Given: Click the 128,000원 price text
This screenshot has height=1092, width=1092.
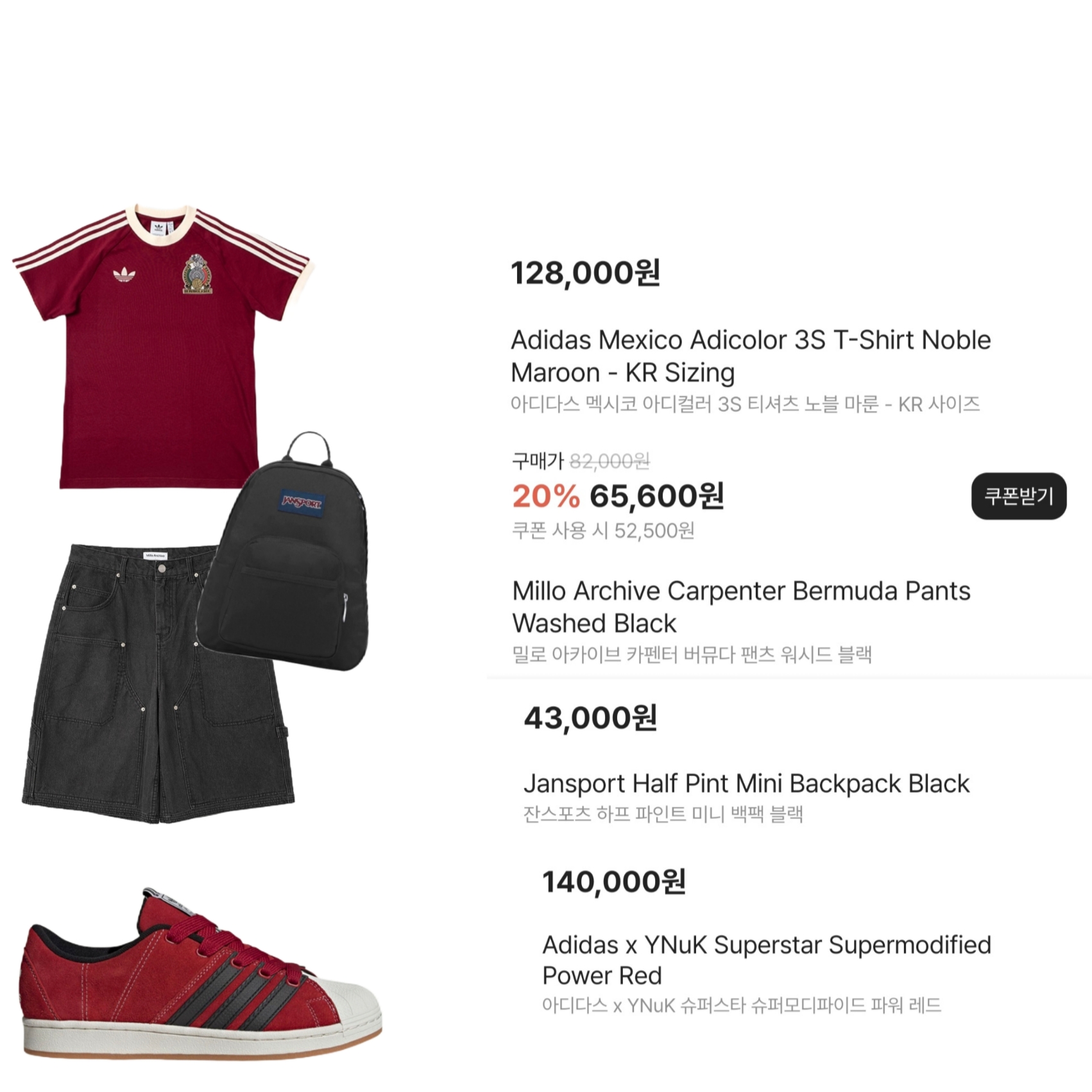Looking at the screenshot, I should pos(585,273).
